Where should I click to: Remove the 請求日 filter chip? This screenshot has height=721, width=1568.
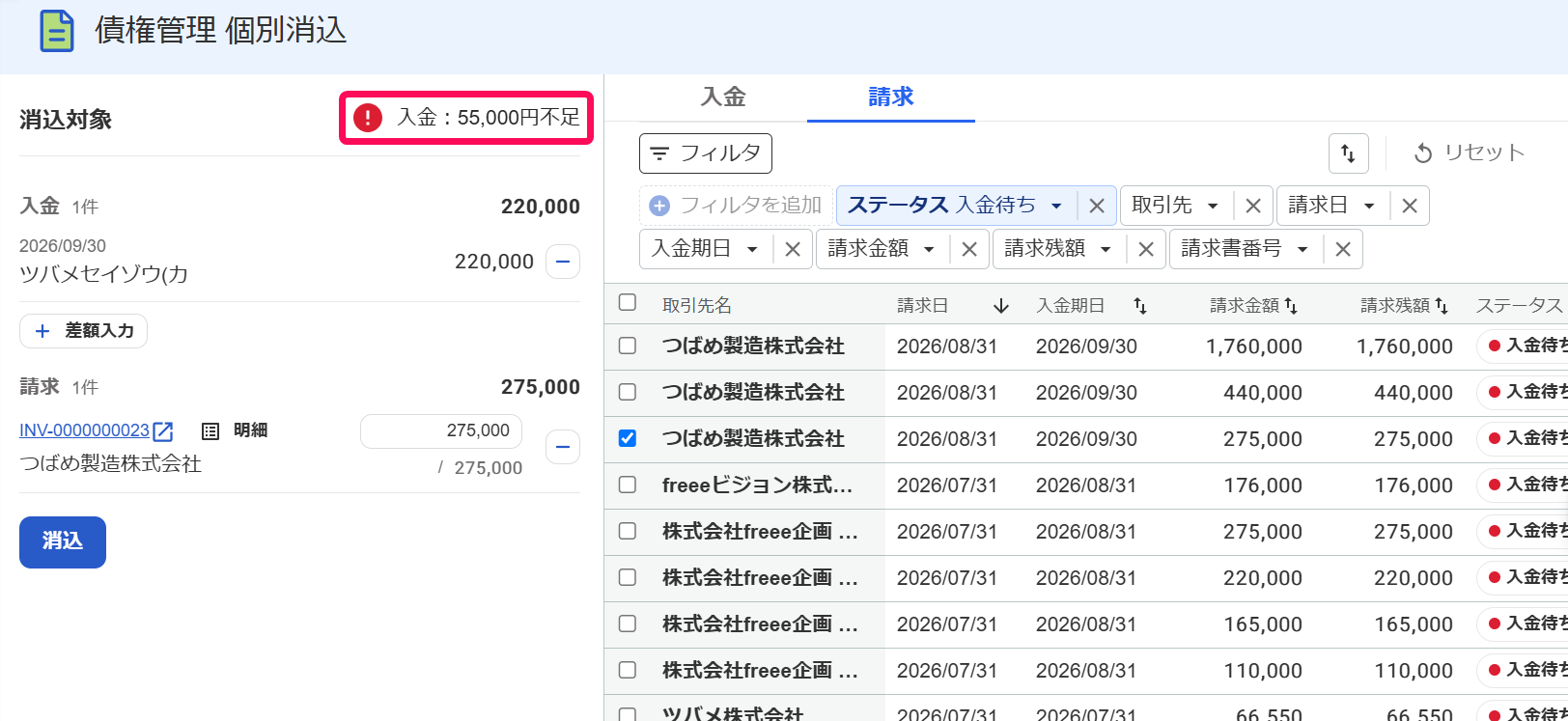(1410, 206)
